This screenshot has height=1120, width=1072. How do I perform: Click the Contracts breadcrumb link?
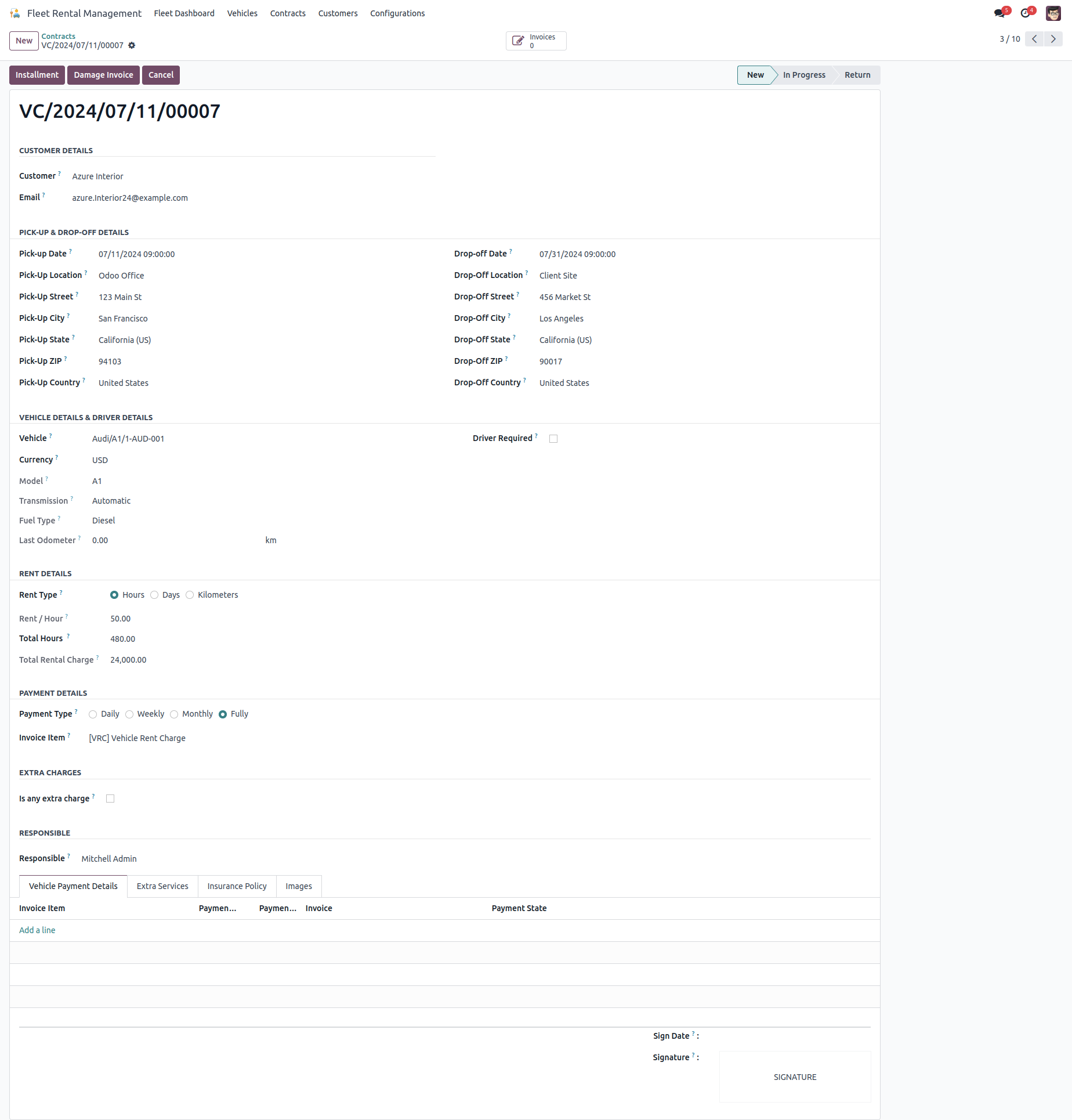tap(58, 36)
